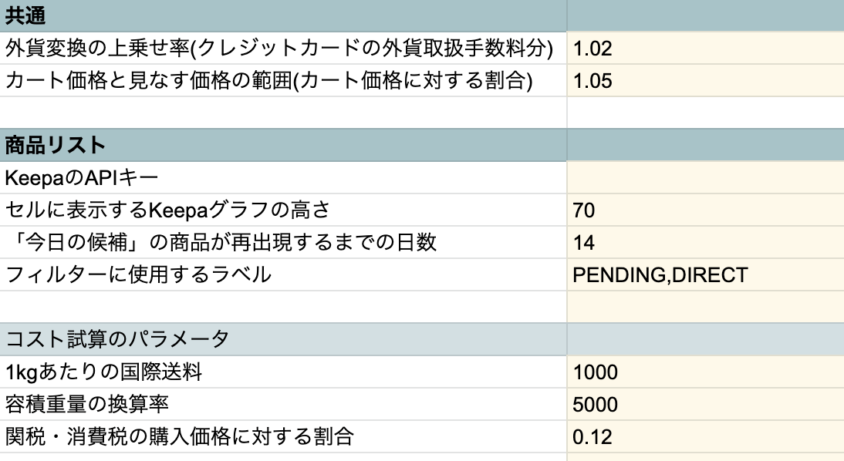844x461 pixels.
Task: Select the 外貨変換の上乗せ率 label cell
Action: (283, 48)
